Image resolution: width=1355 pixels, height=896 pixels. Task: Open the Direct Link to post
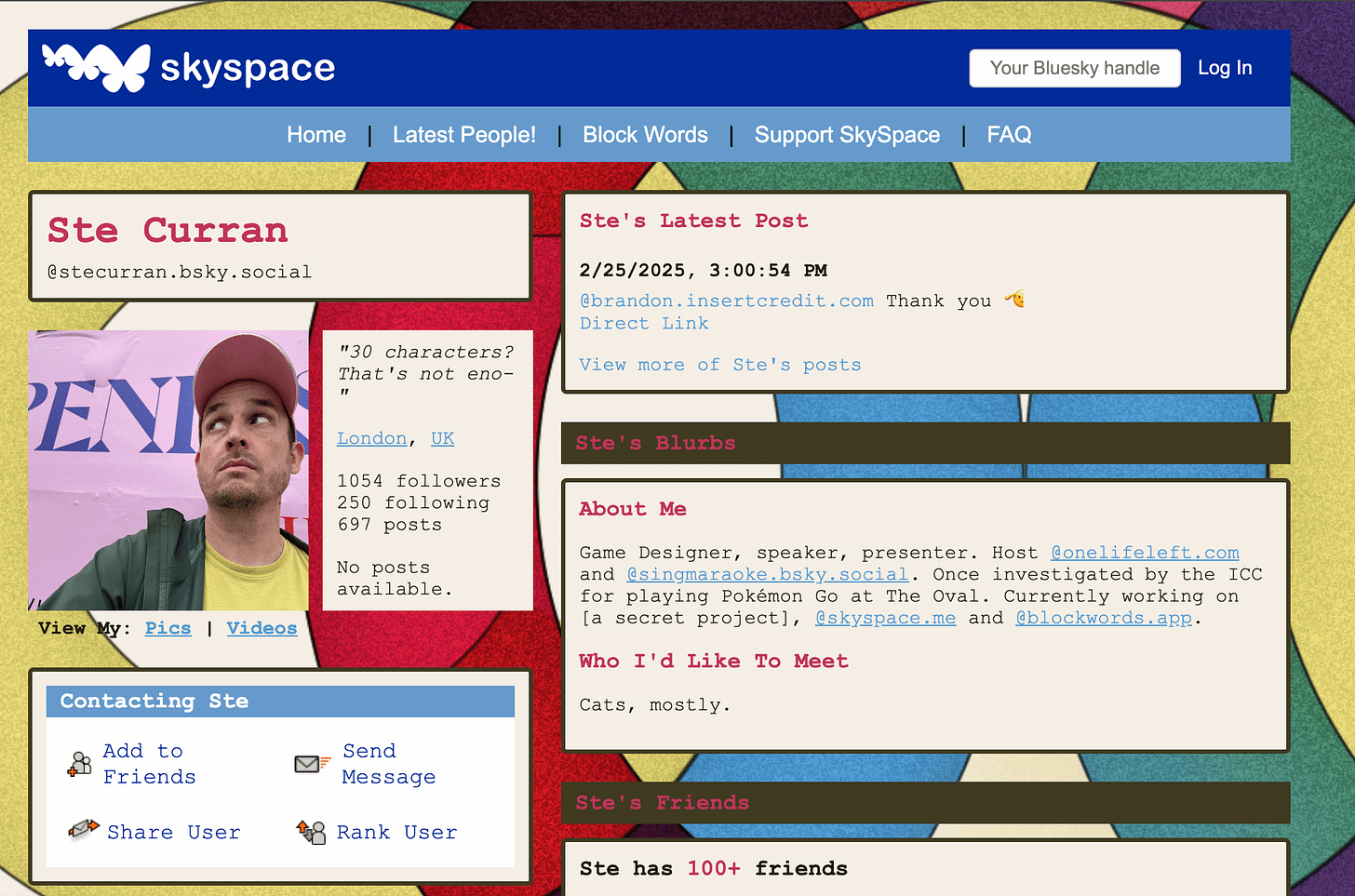644,323
